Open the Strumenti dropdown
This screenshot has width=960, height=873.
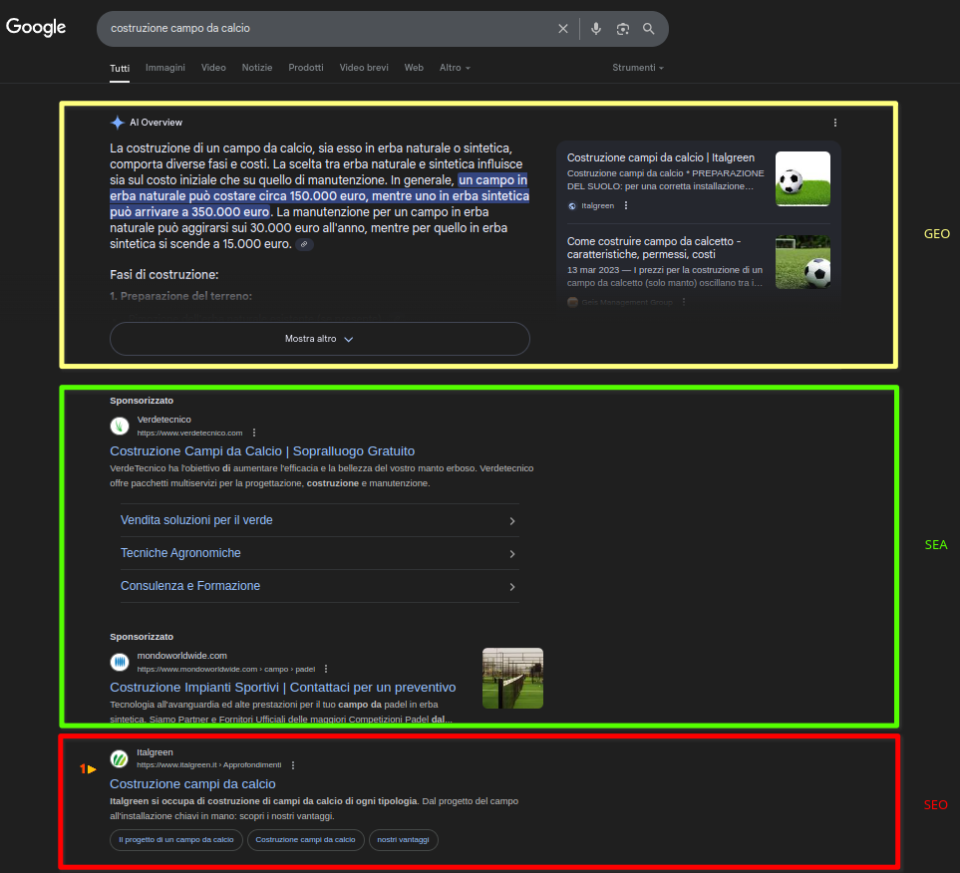pos(638,67)
